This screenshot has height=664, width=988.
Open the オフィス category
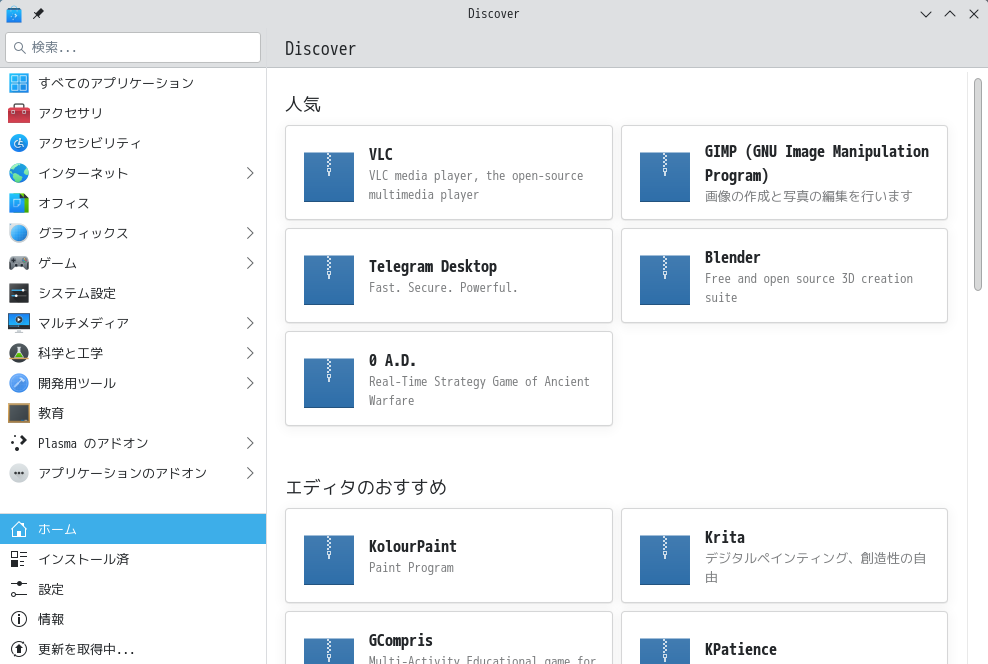(133, 203)
